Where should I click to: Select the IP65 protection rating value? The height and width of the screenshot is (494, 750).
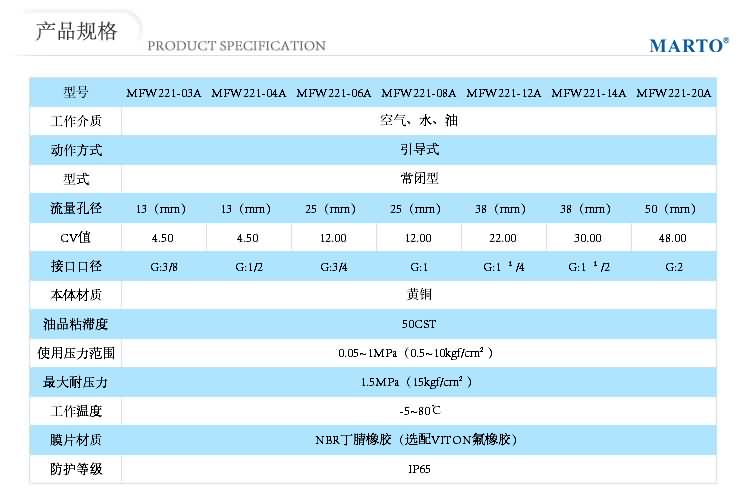[x=418, y=469]
